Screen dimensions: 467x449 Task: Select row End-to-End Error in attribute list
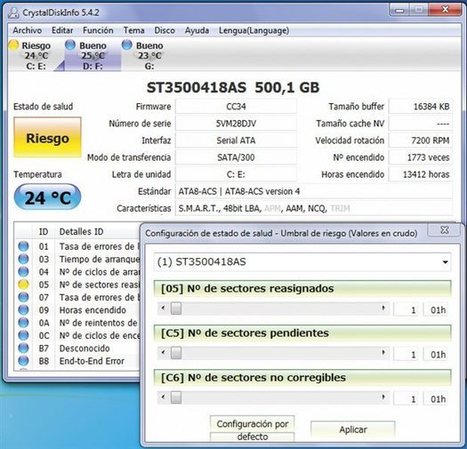[78, 361]
